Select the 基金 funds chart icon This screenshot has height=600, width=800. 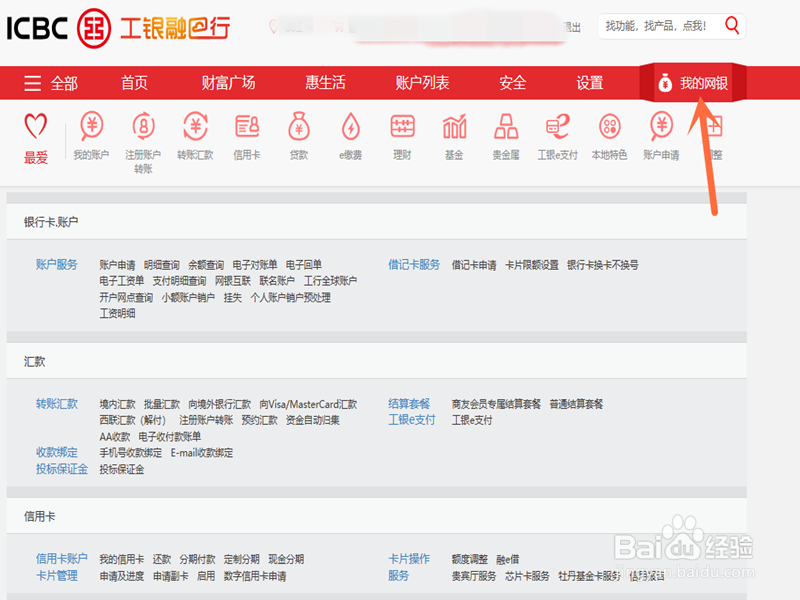point(455,128)
